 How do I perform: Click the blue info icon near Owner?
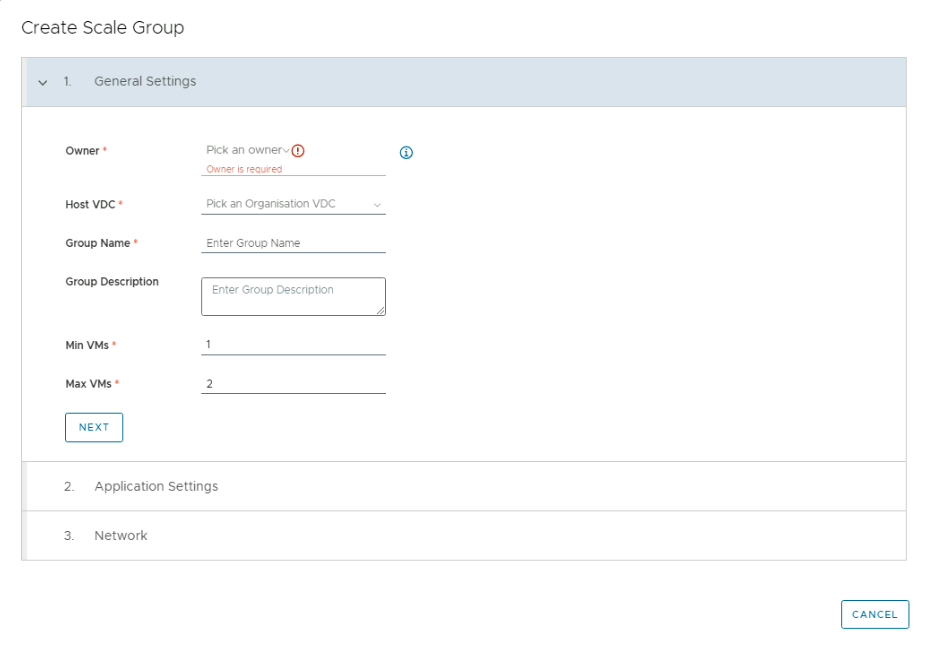coord(406,153)
